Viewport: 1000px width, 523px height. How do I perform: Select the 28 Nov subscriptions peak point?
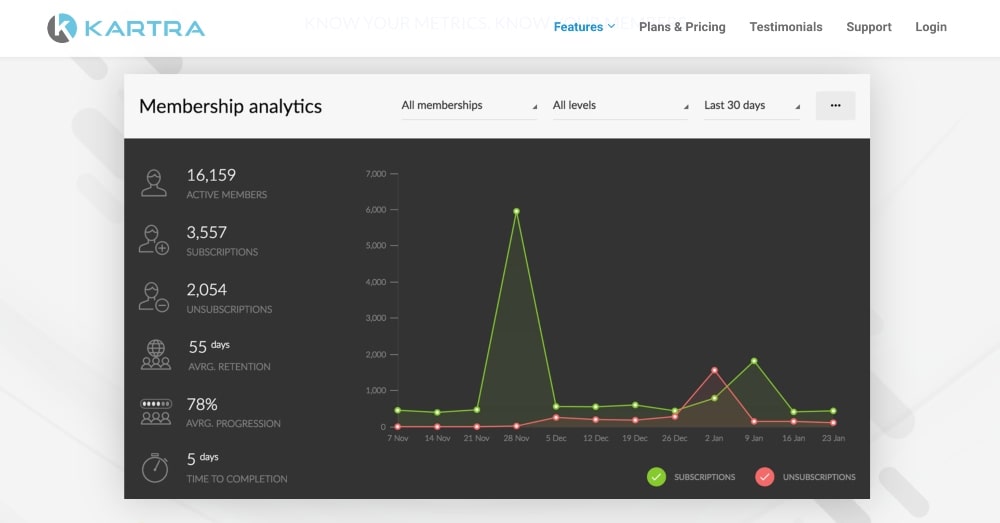tap(516, 211)
